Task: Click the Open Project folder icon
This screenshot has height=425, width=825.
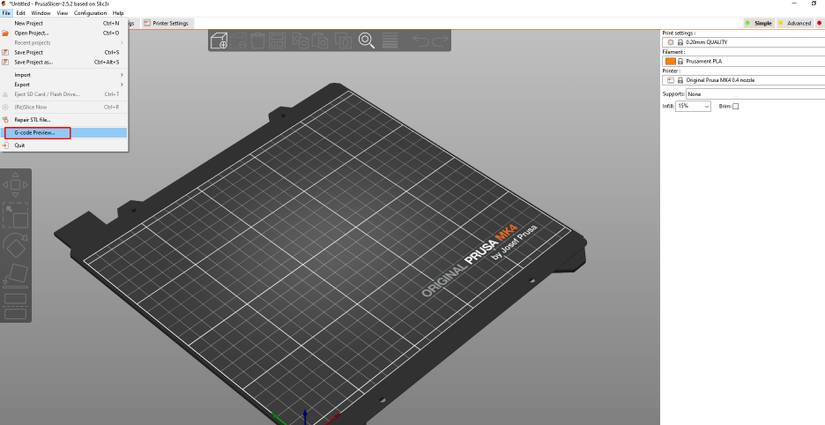Action: [6, 33]
